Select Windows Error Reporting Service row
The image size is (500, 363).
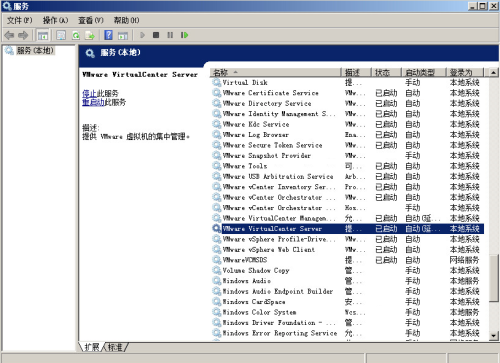348,333
